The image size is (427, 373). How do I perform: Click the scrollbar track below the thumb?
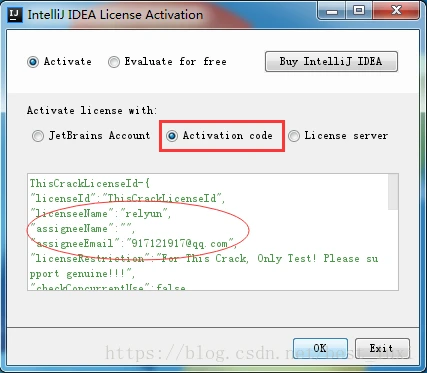[393, 250]
